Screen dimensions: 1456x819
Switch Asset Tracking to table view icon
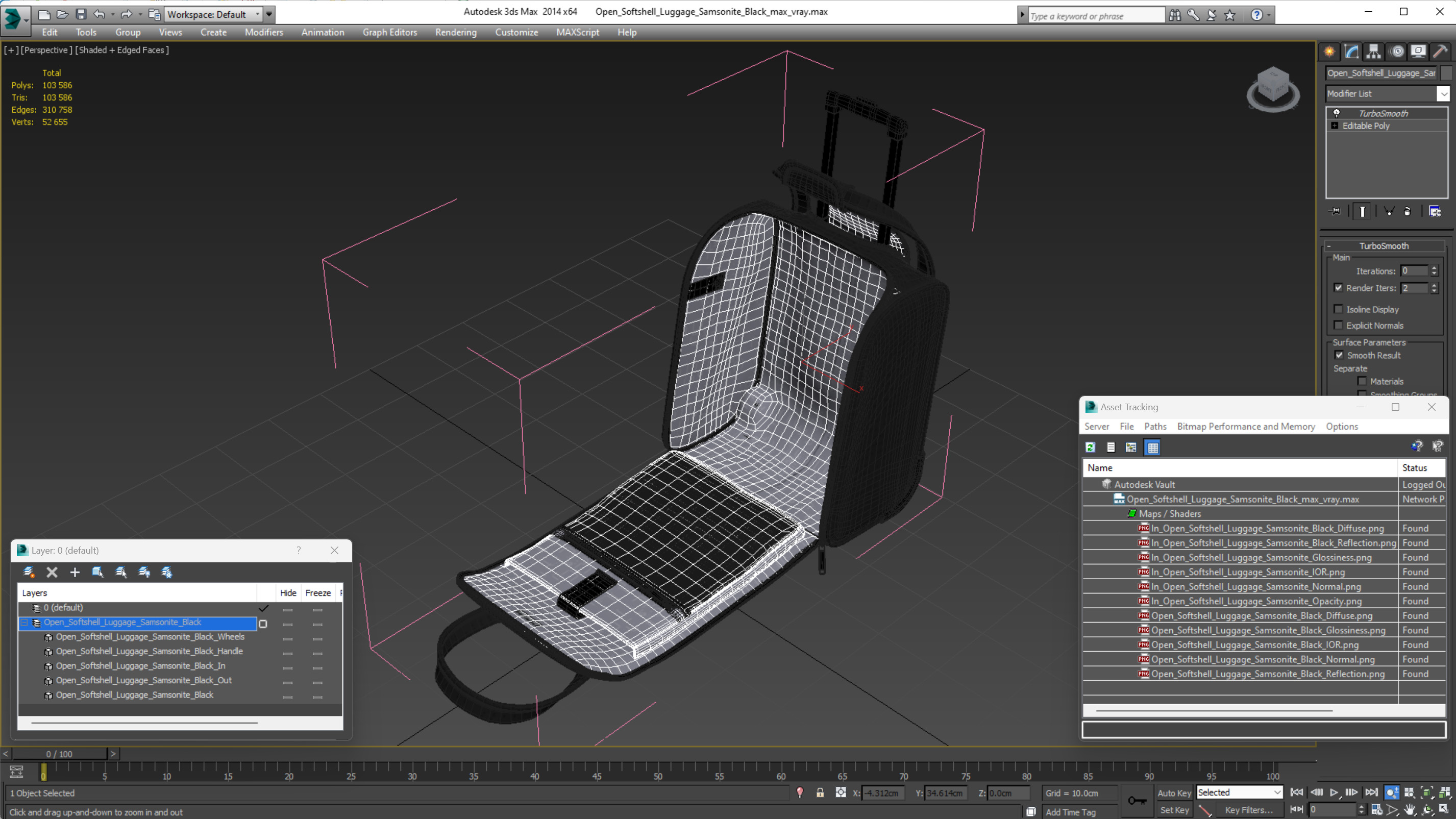pos(1152,447)
